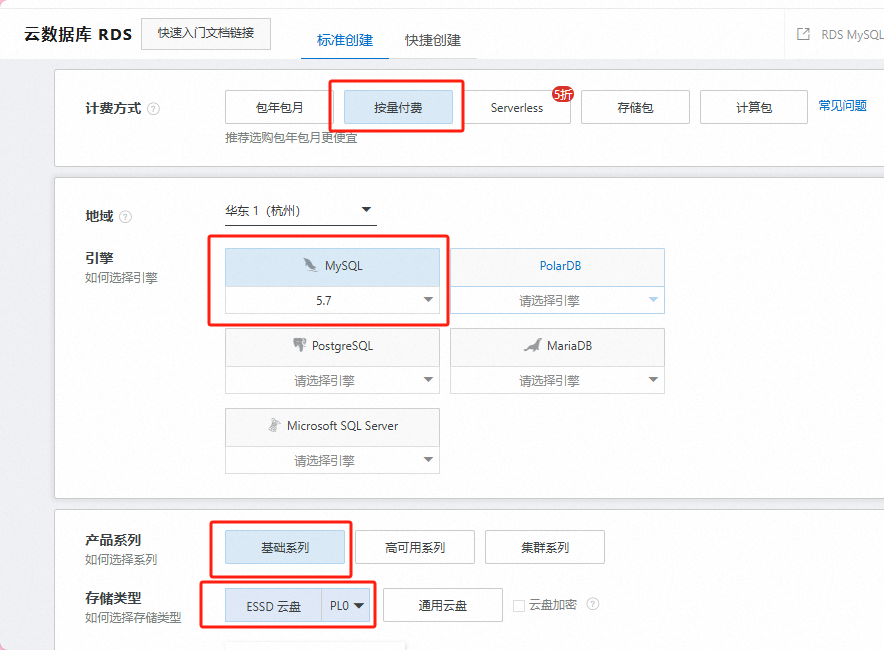Select 通用云盘 storage type
Screen dimensions: 884x650
443,605
